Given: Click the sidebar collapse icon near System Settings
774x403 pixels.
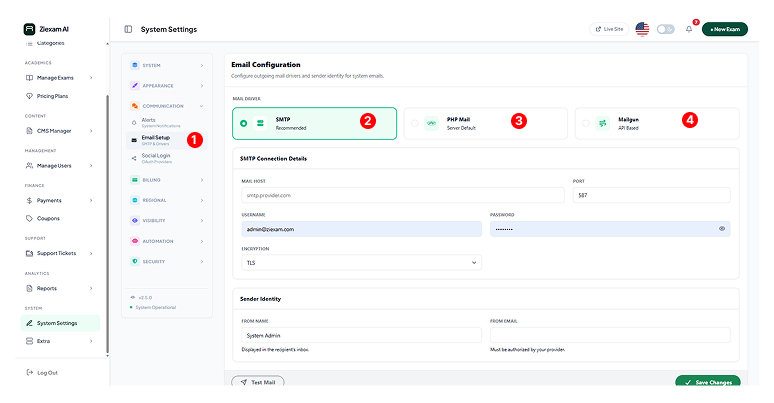Looking at the screenshot, I should (128, 29).
